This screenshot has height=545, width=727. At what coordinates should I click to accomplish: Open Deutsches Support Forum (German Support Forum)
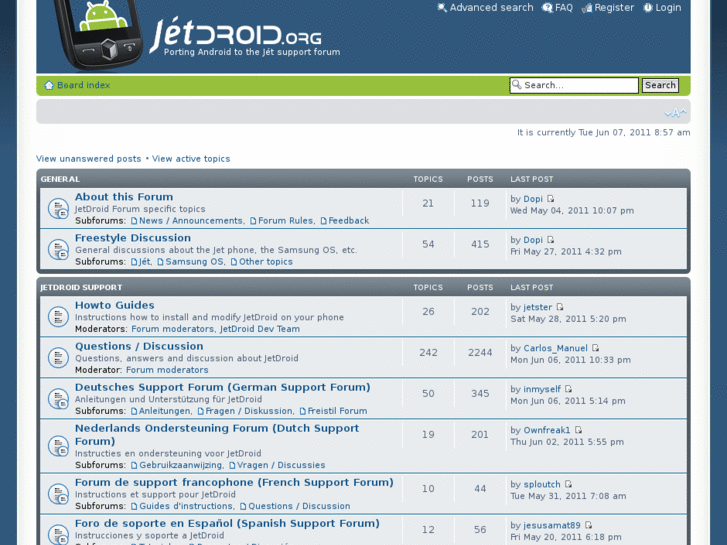[223, 387]
